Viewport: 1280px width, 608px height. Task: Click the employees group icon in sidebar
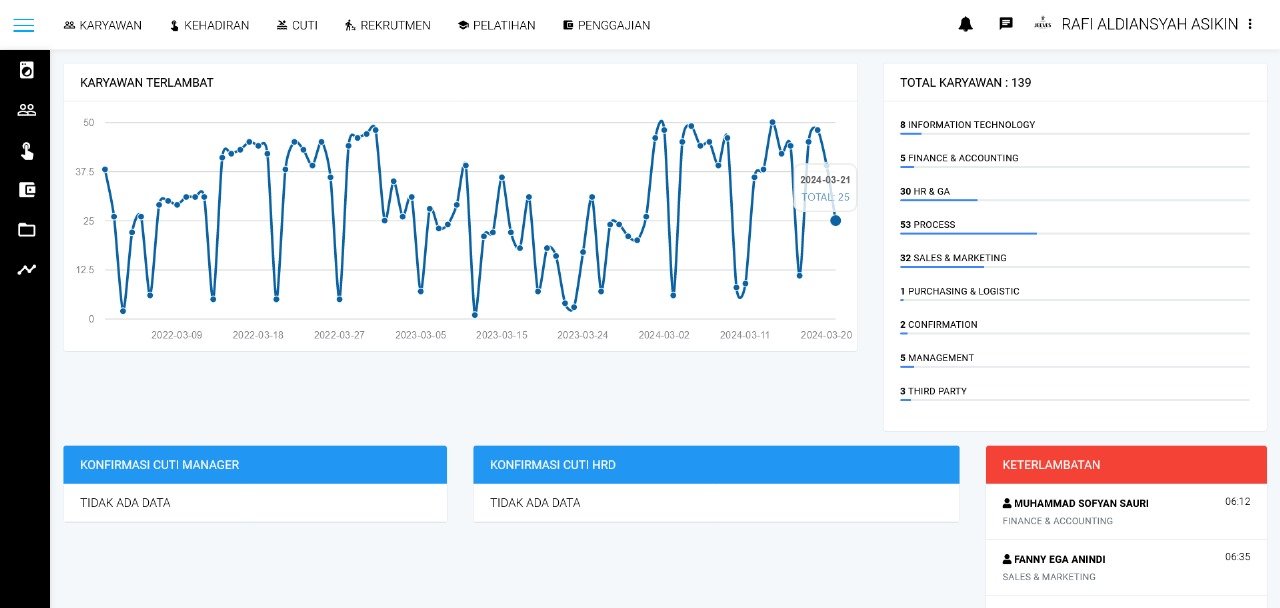[26, 110]
